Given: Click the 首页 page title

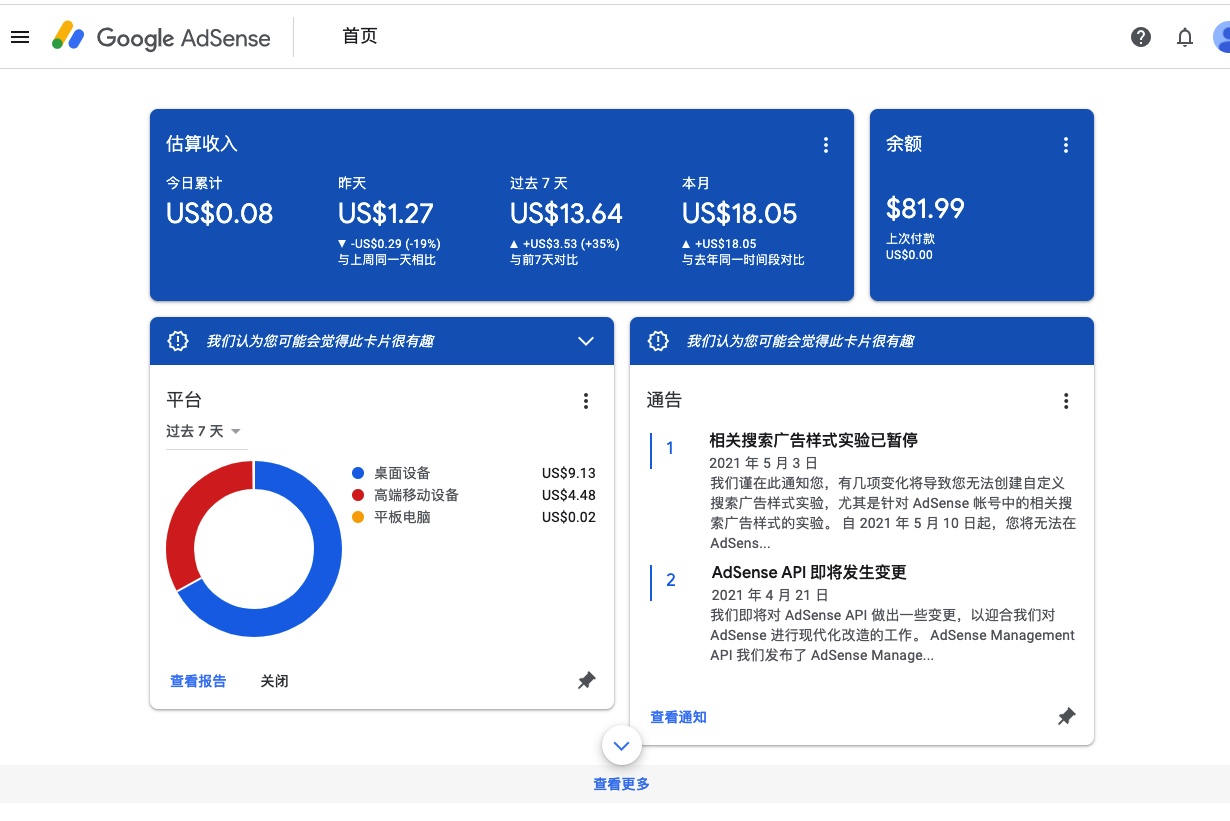Looking at the screenshot, I should [360, 36].
